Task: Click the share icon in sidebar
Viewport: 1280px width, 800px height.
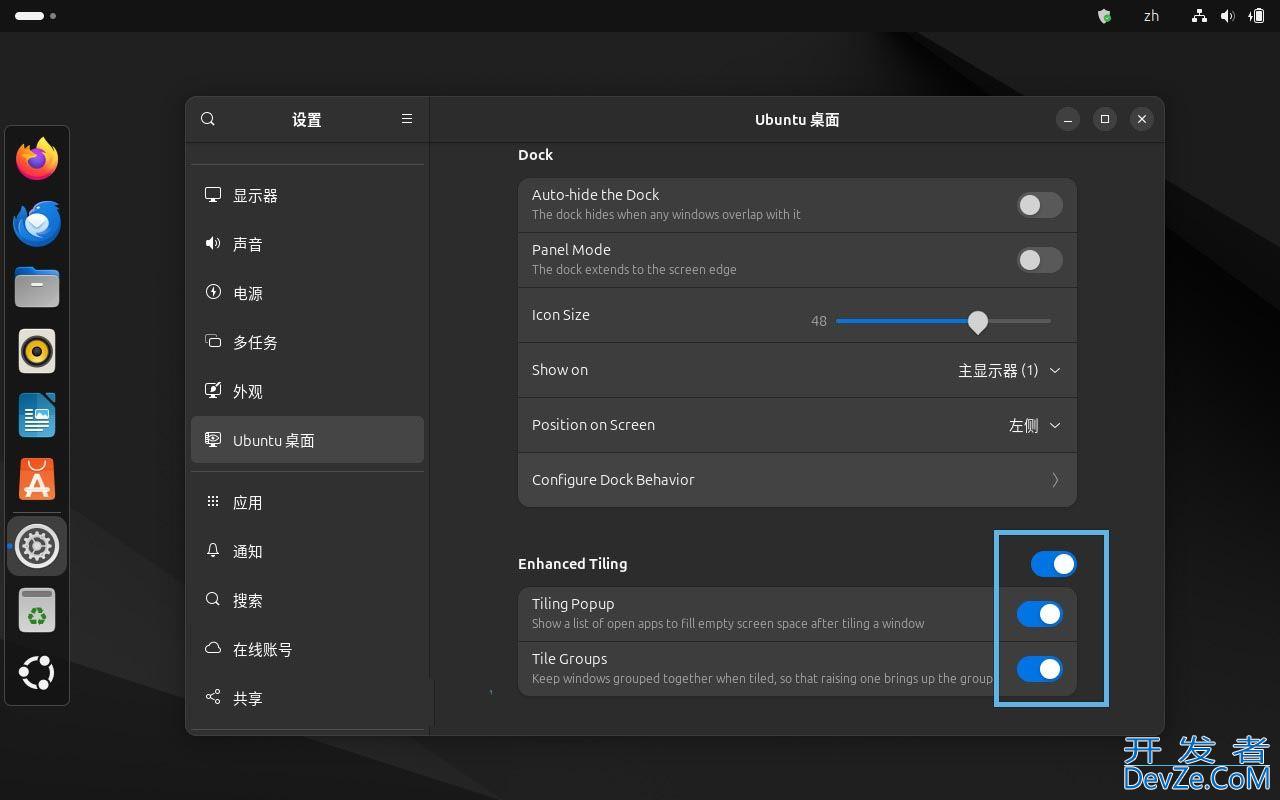Action: (213, 697)
